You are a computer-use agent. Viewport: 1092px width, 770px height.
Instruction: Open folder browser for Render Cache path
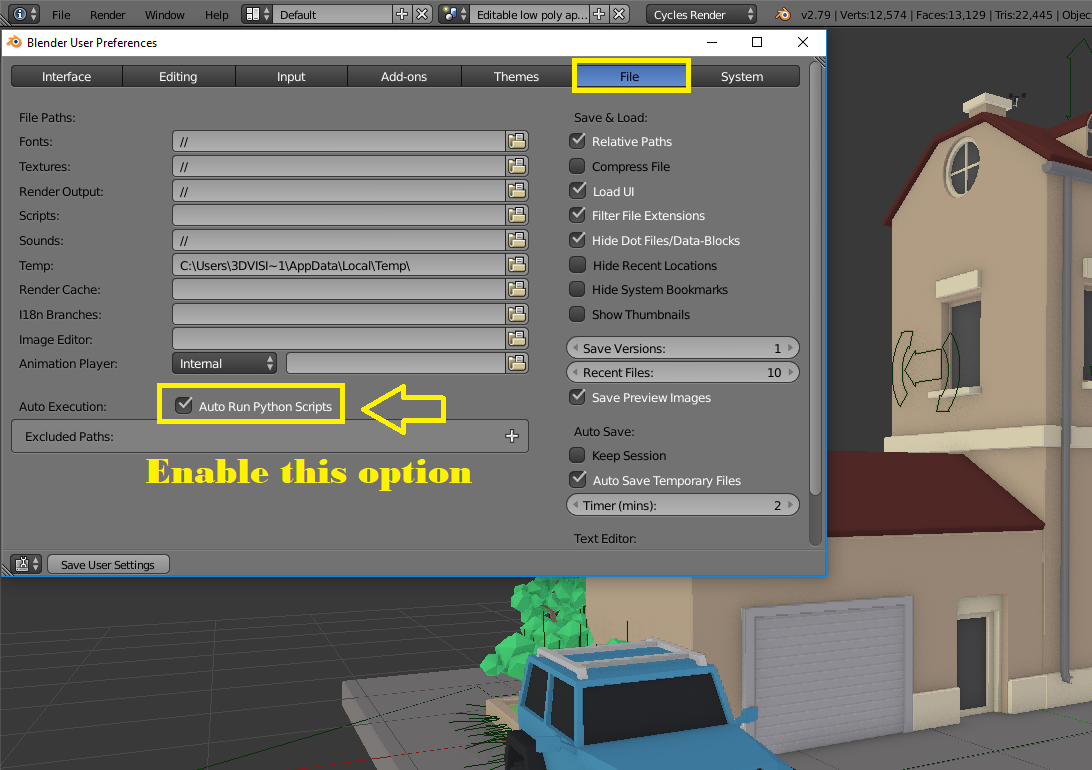click(x=517, y=289)
